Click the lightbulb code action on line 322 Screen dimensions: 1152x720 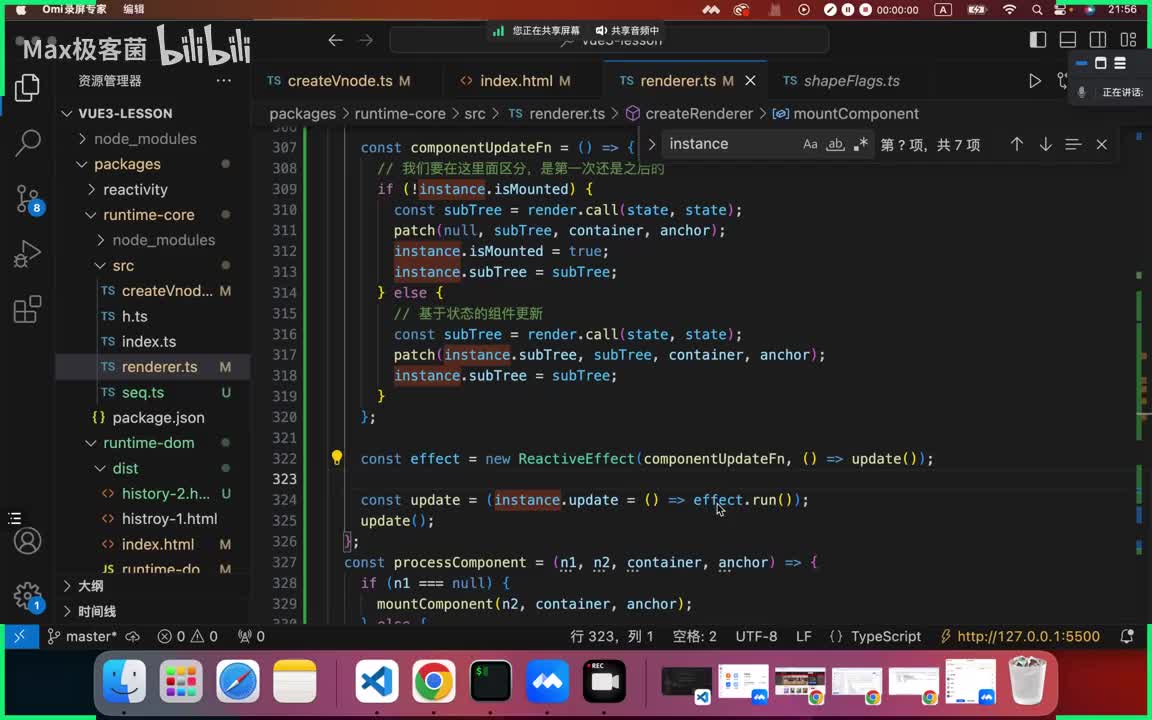(x=336, y=458)
